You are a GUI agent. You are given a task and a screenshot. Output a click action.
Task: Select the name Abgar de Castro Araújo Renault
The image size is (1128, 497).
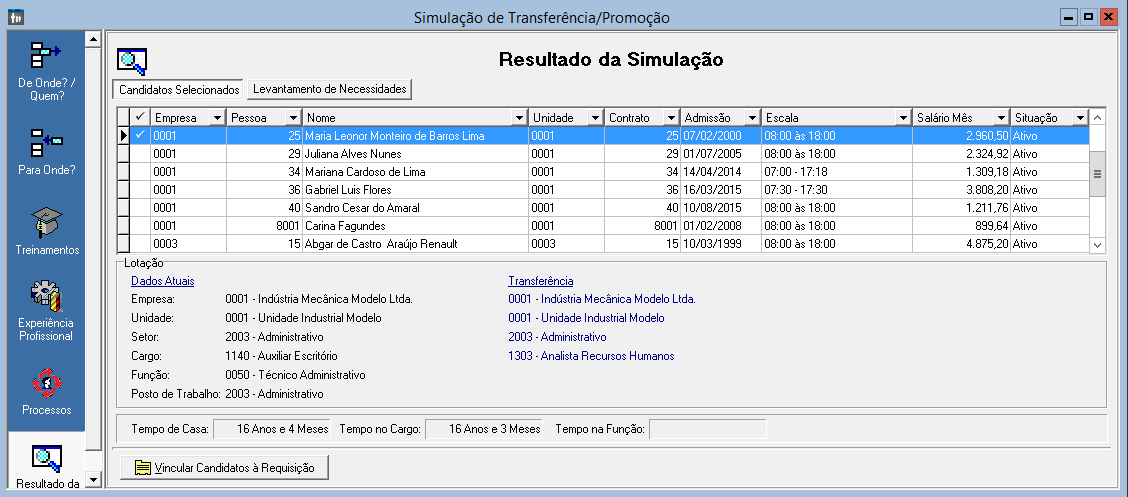tap(381, 244)
